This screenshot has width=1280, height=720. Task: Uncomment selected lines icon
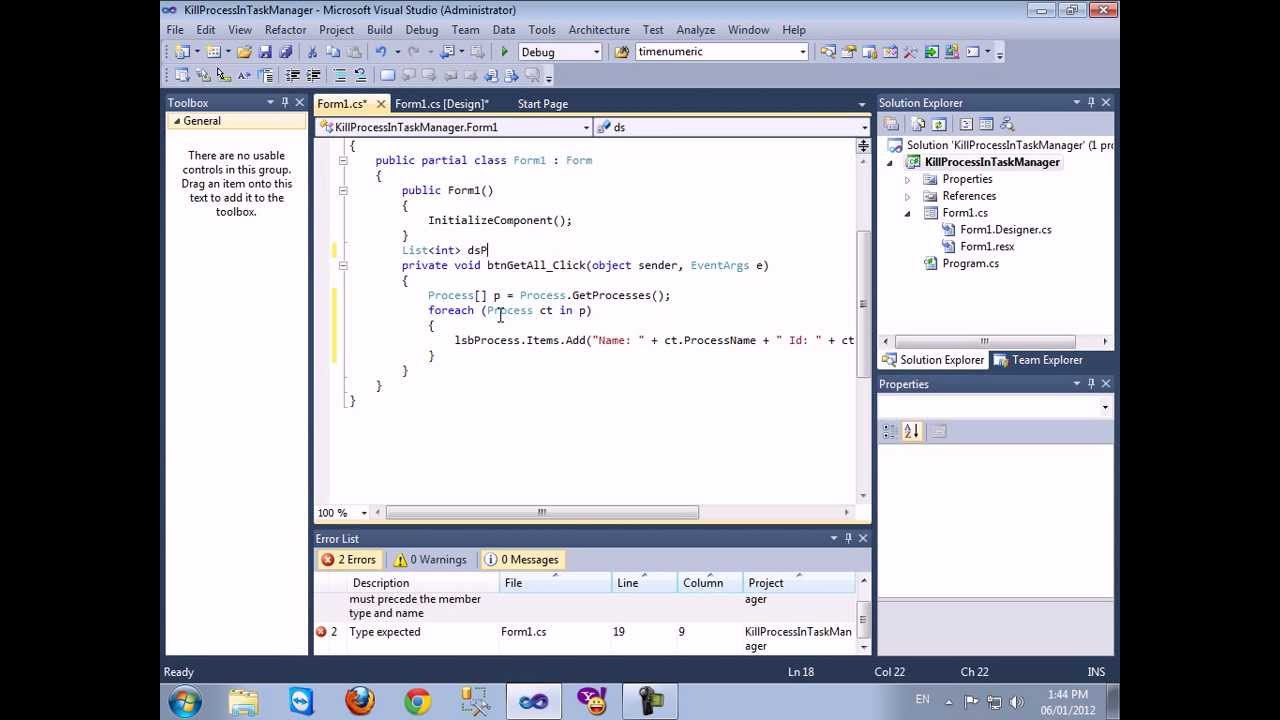[360, 75]
